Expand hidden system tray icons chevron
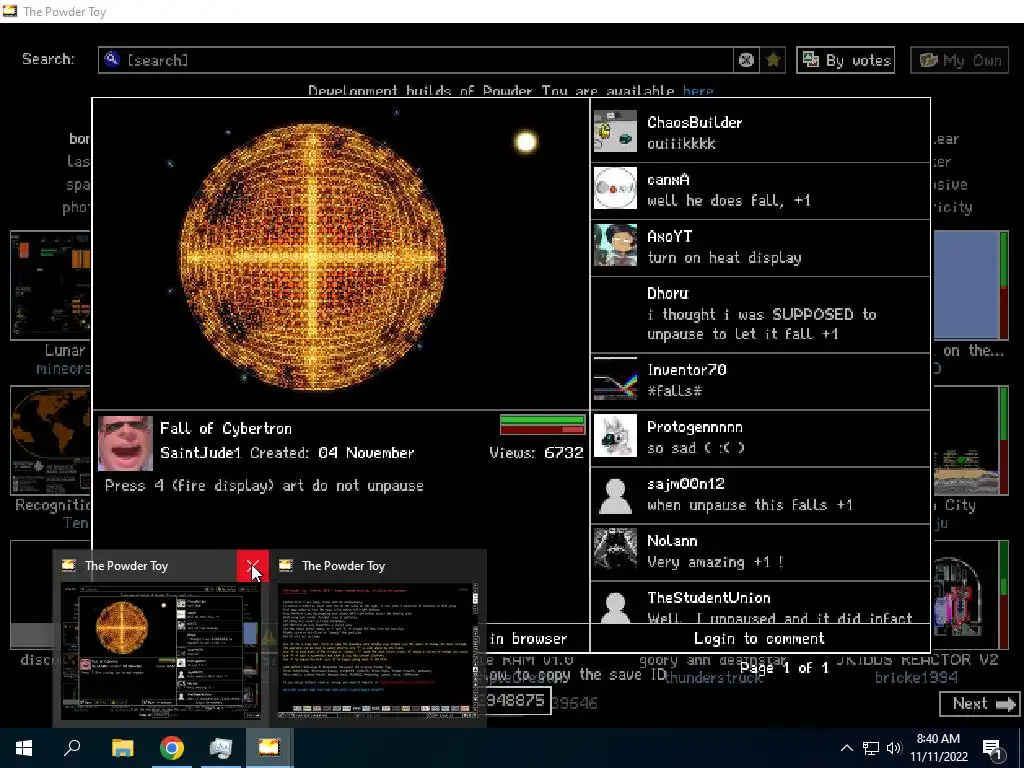This screenshot has height=768, width=1024. [846, 748]
